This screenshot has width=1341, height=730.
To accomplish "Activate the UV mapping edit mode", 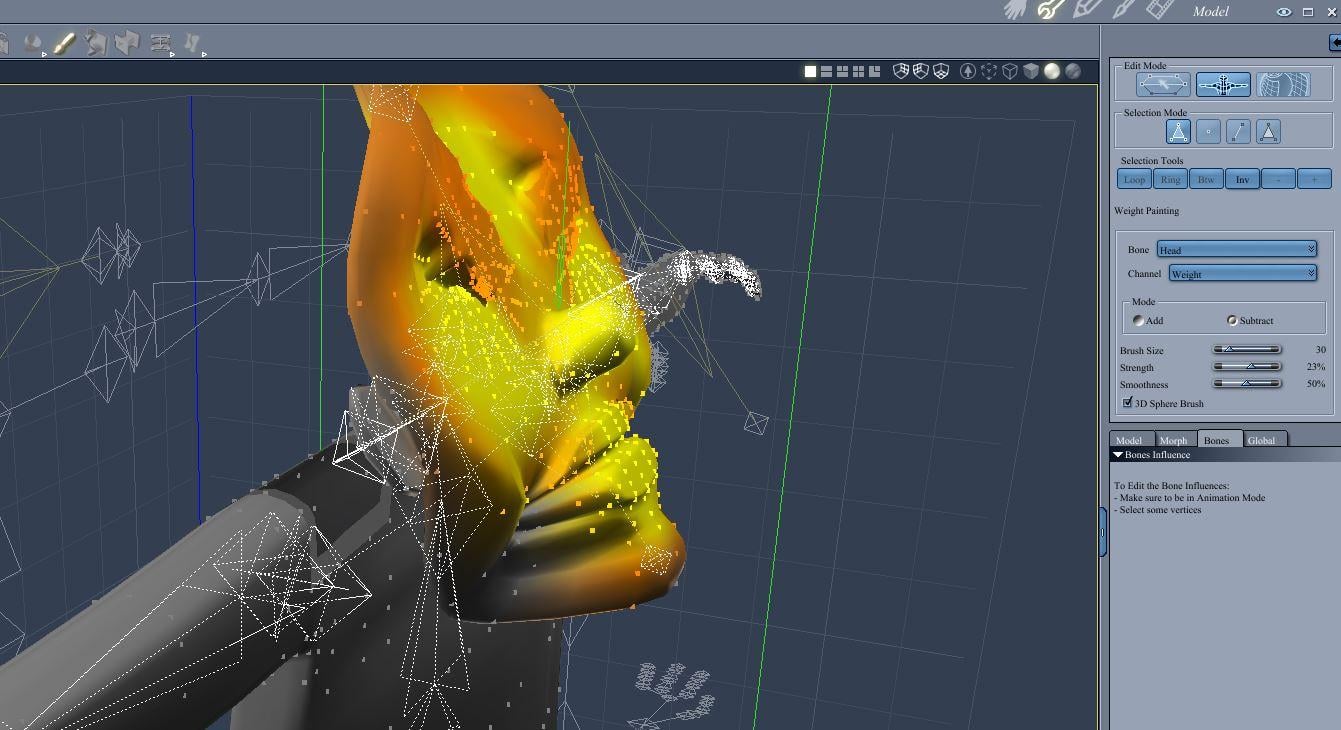I will pyautogui.click(x=1283, y=85).
